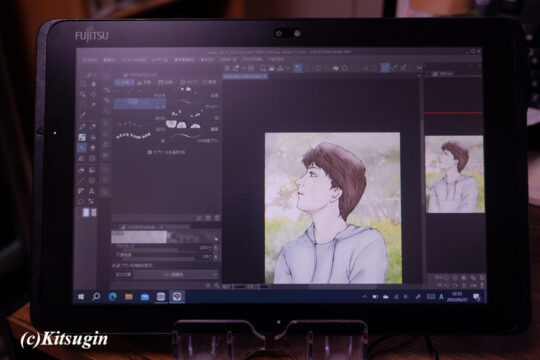540x360 pixels.
Task: Expand the command bar overflow chevron
Action: (419, 68)
